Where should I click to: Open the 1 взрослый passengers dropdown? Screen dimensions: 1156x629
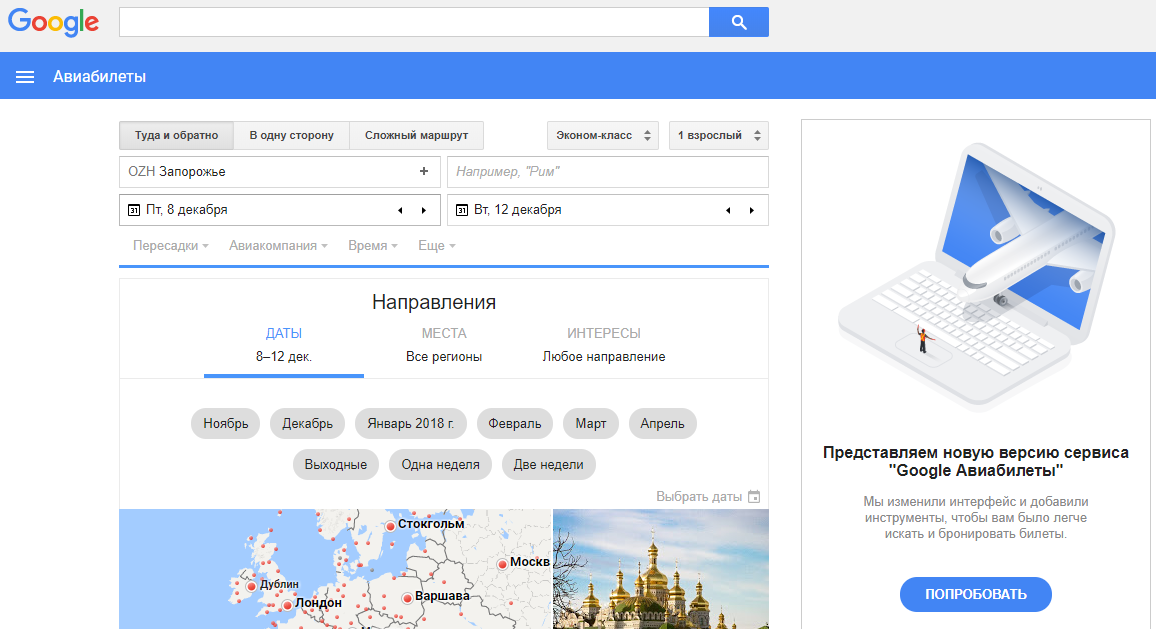click(719, 136)
